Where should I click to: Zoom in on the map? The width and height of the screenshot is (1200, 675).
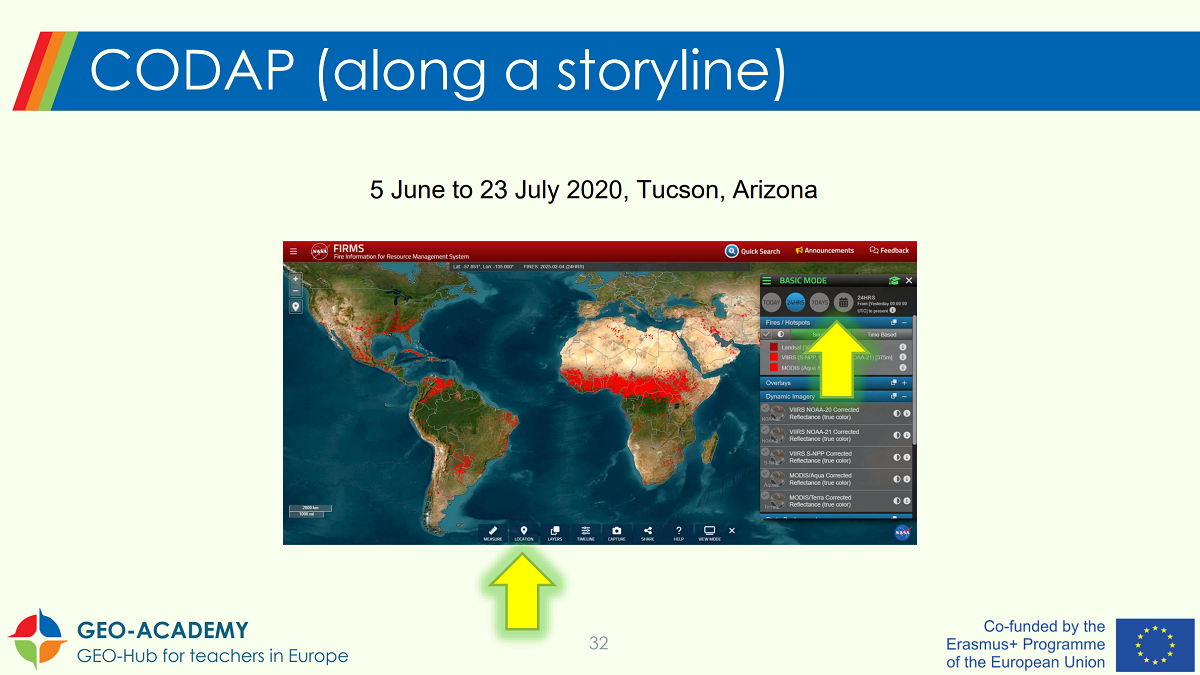pos(296,279)
